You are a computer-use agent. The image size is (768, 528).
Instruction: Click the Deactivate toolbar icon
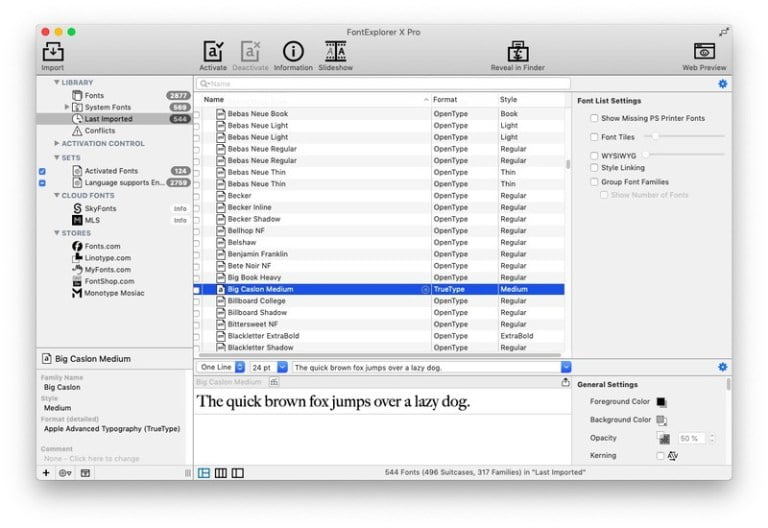click(250, 51)
